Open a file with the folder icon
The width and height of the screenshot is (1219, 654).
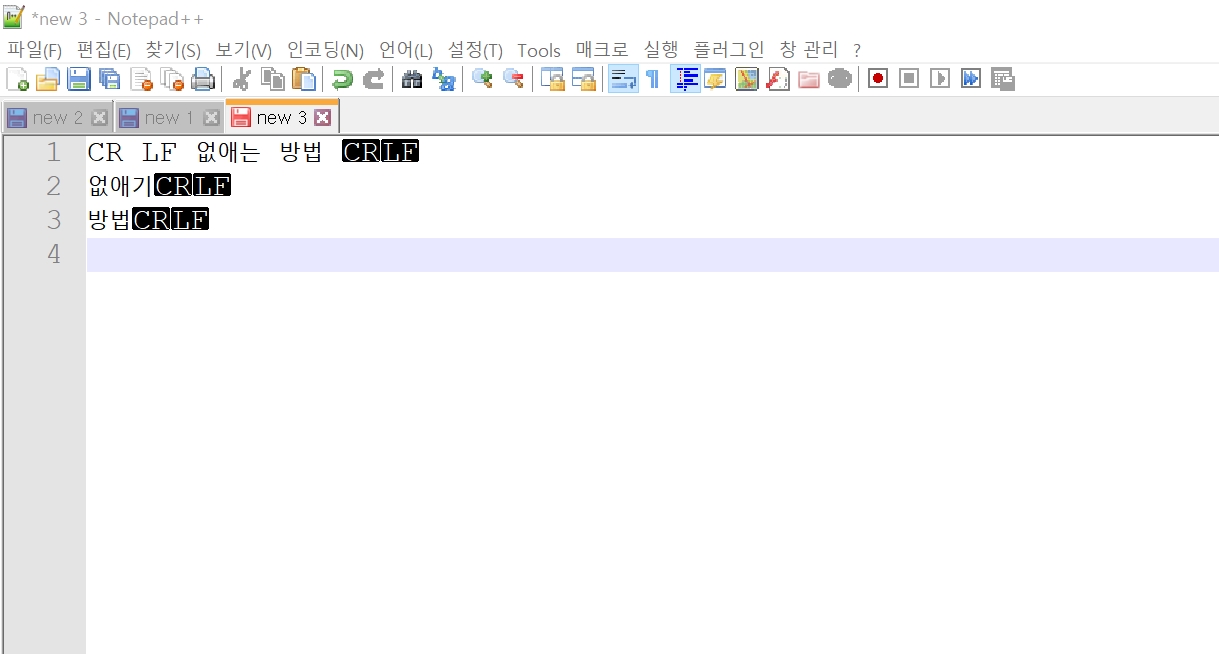pos(47,79)
